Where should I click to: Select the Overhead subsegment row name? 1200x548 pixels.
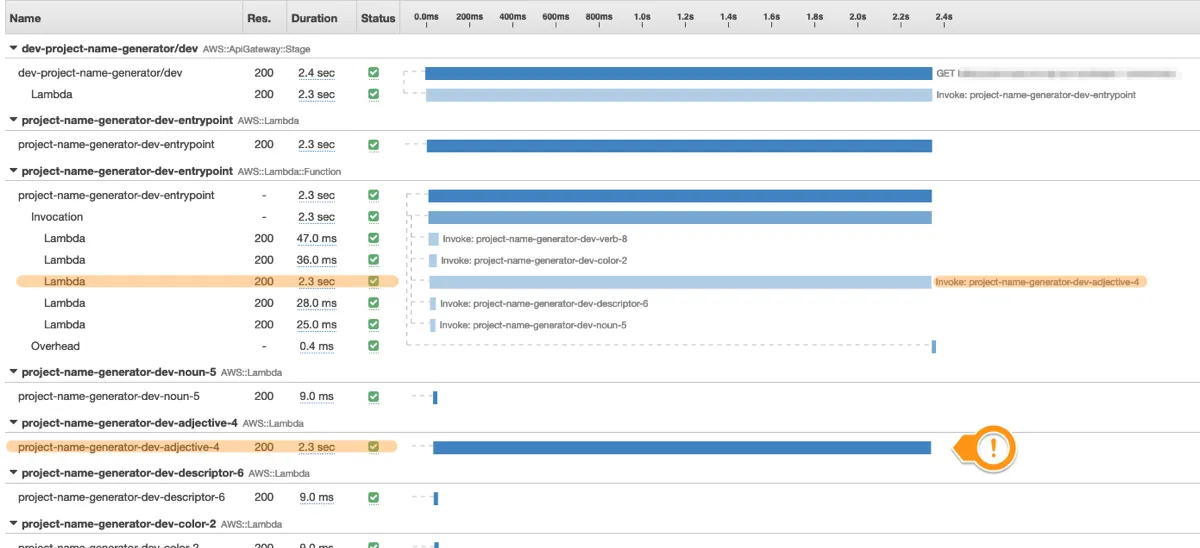55,346
